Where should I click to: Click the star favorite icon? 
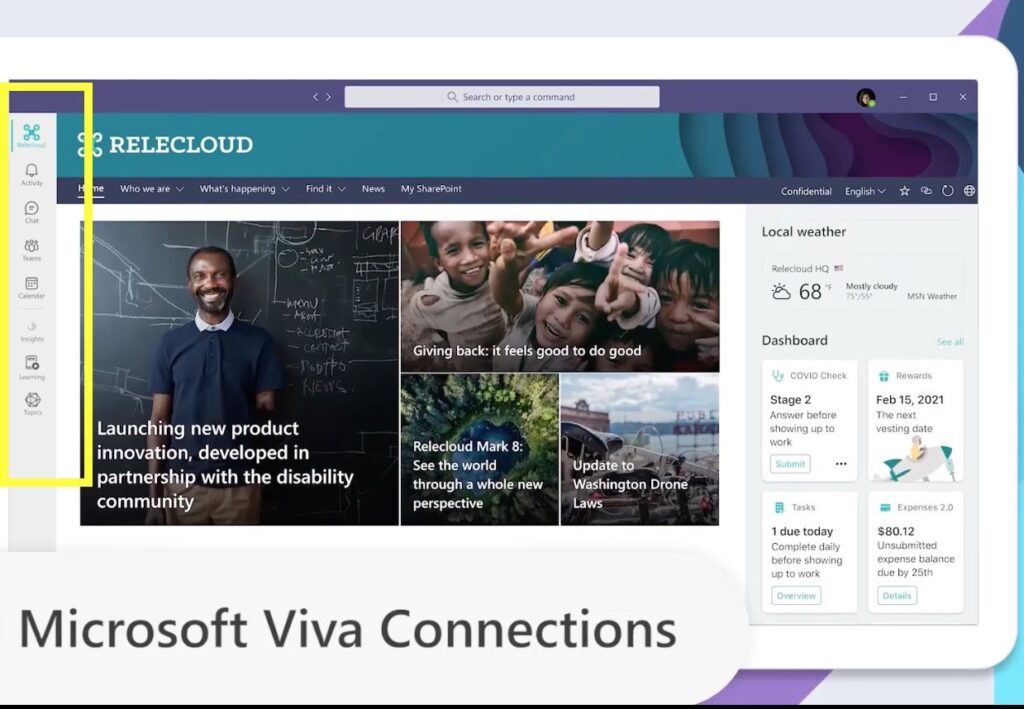904,191
